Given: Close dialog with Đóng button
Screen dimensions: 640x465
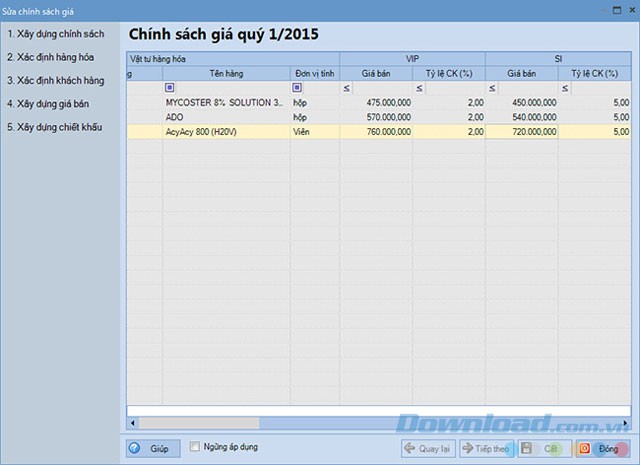Looking at the screenshot, I should (x=601, y=449).
